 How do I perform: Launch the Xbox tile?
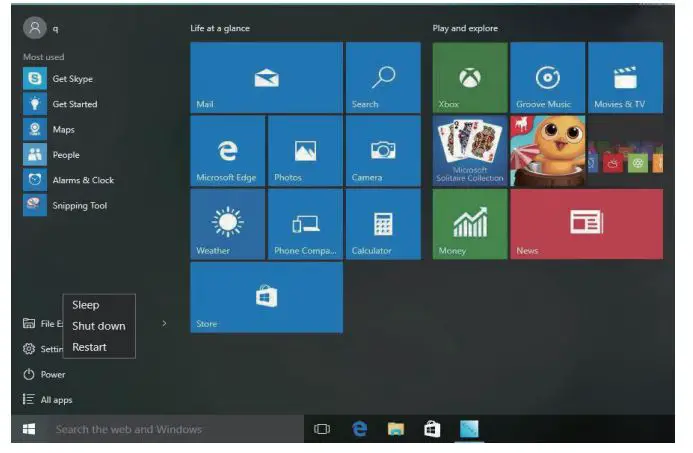pyautogui.click(x=470, y=77)
